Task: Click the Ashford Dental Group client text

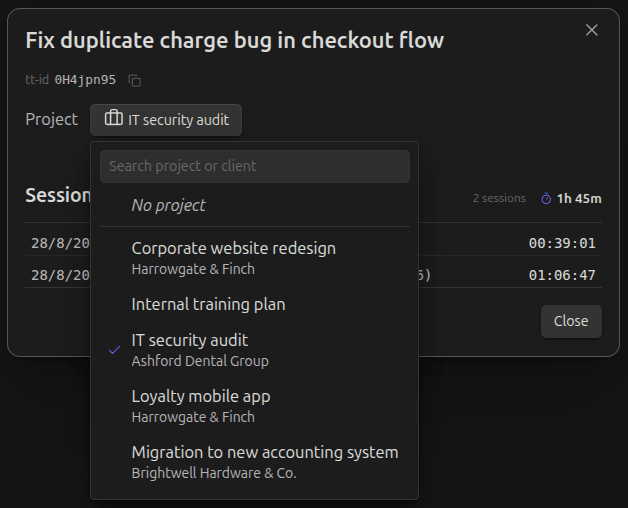Action: pos(200,361)
